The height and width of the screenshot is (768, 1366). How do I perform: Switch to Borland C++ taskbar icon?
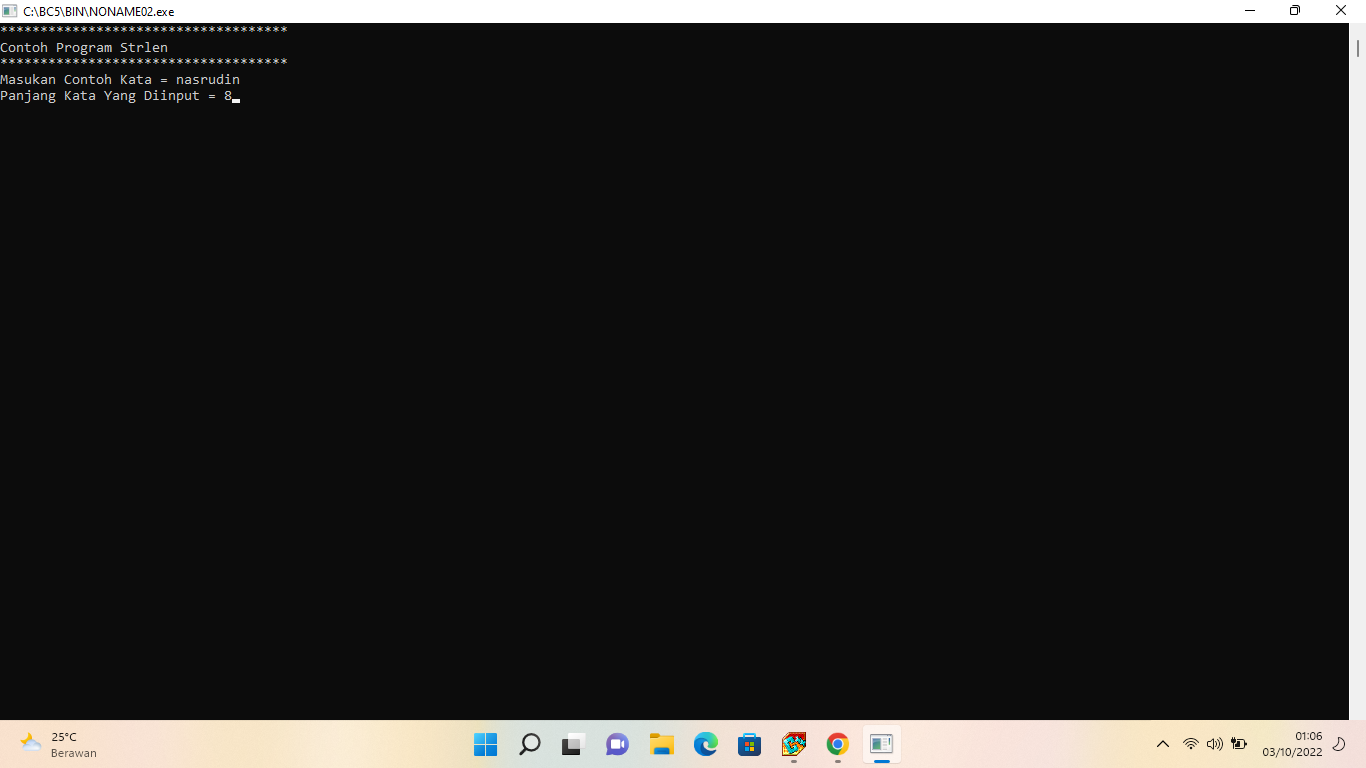pyautogui.click(x=794, y=744)
